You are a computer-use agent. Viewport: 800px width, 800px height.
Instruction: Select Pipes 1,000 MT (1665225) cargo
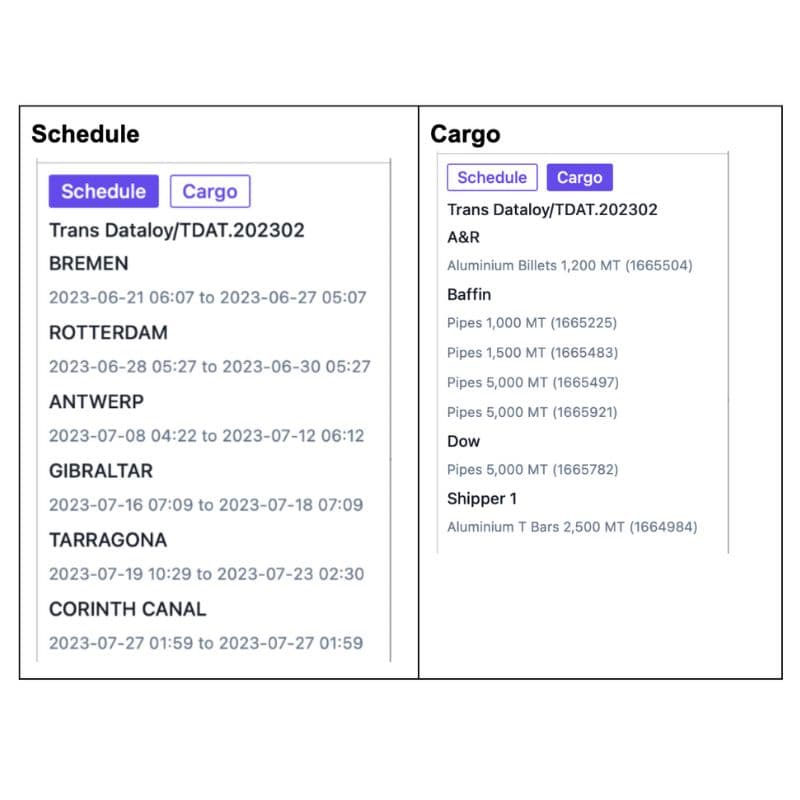pos(532,322)
